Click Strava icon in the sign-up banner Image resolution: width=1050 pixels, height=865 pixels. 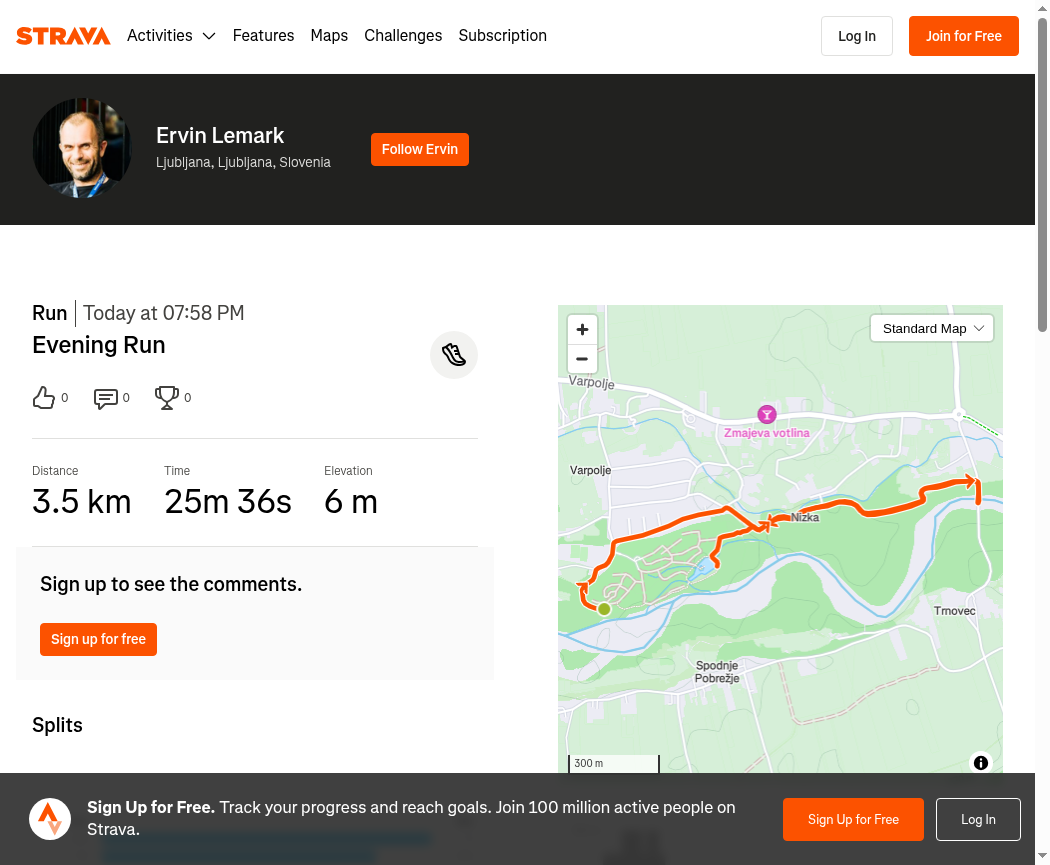[x=50, y=819]
